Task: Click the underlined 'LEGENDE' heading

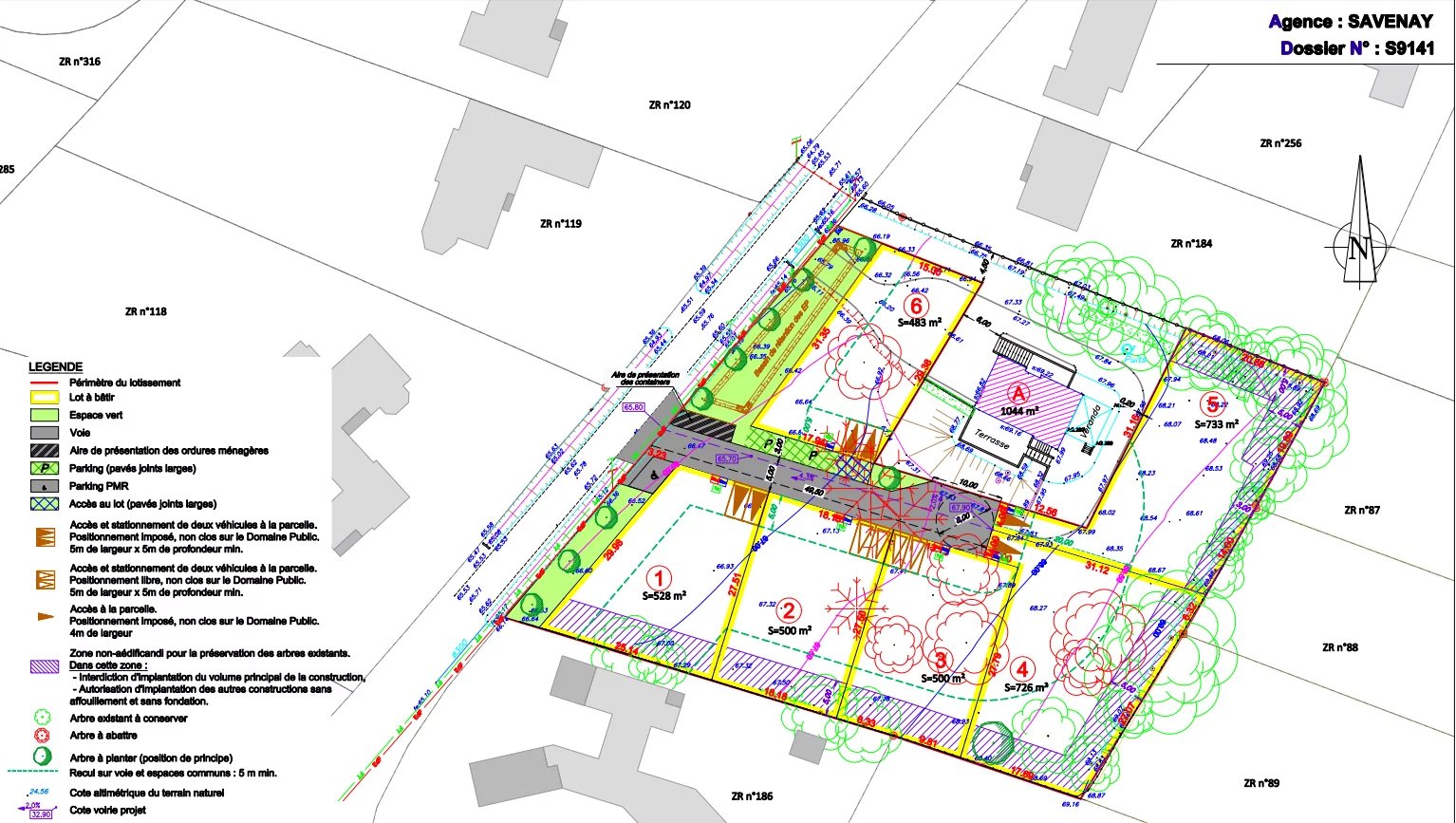Action: pos(55,367)
